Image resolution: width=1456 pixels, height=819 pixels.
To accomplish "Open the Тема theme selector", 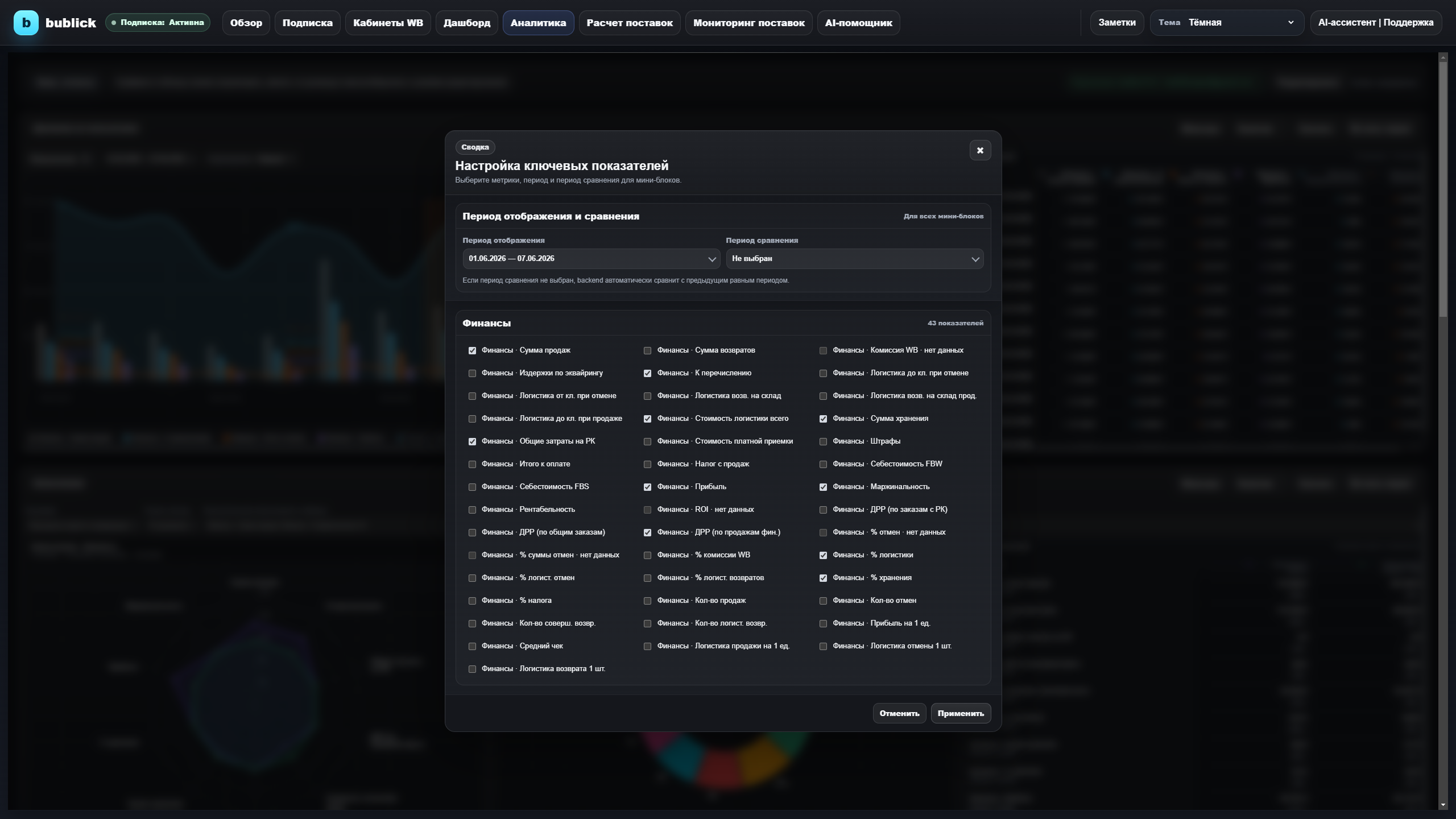I will (x=1227, y=23).
